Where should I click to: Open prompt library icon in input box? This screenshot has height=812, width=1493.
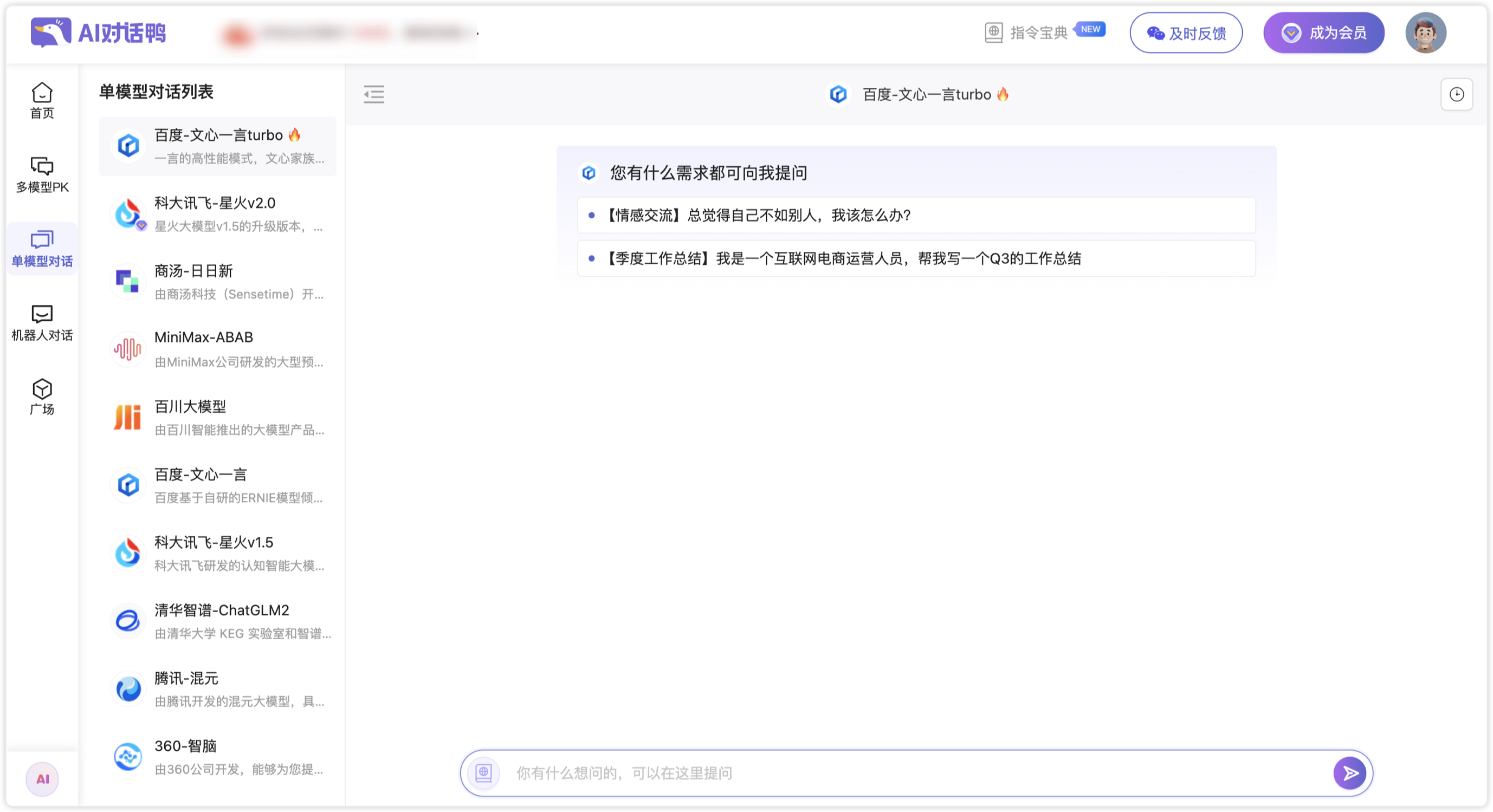(x=483, y=772)
